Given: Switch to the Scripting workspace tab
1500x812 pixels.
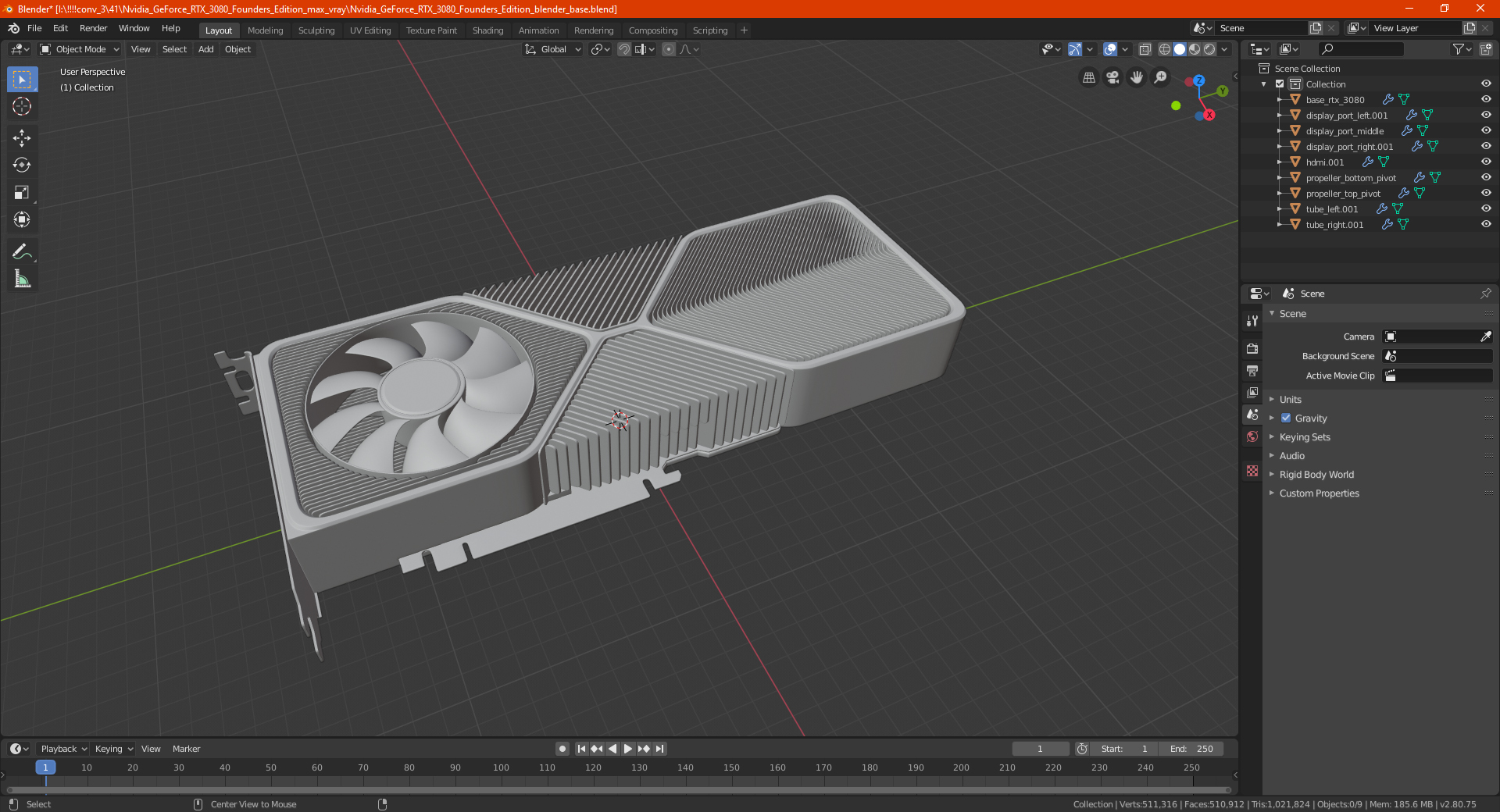Looking at the screenshot, I should 709,30.
